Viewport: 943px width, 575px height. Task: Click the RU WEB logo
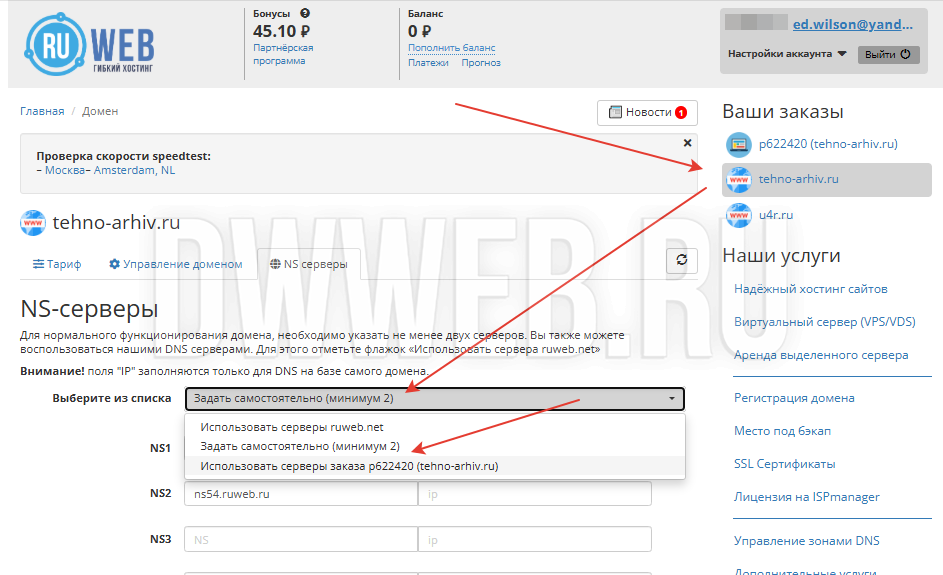tap(89, 45)
